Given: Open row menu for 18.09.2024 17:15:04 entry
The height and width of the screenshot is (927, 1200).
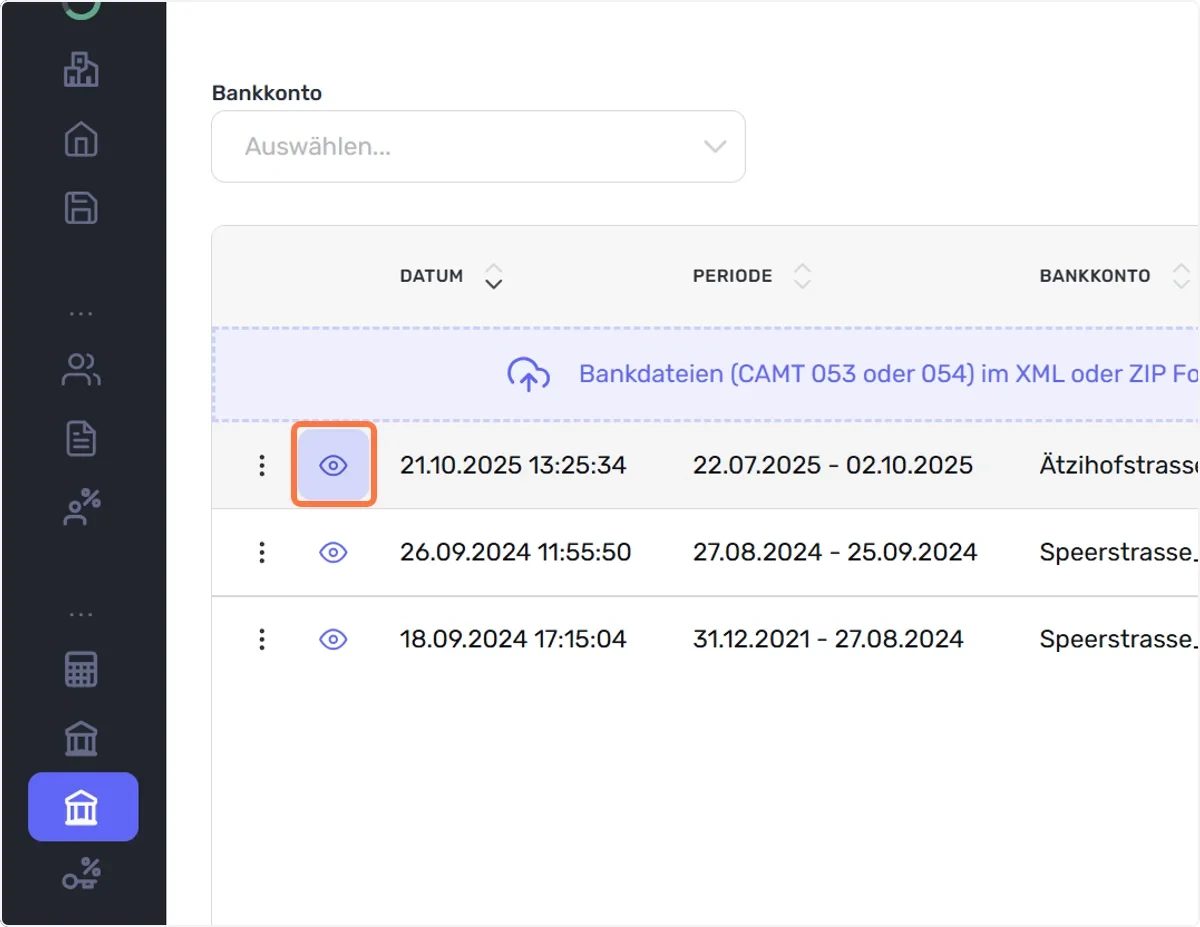Looking at the screenshot, I should tap(261, 639).
